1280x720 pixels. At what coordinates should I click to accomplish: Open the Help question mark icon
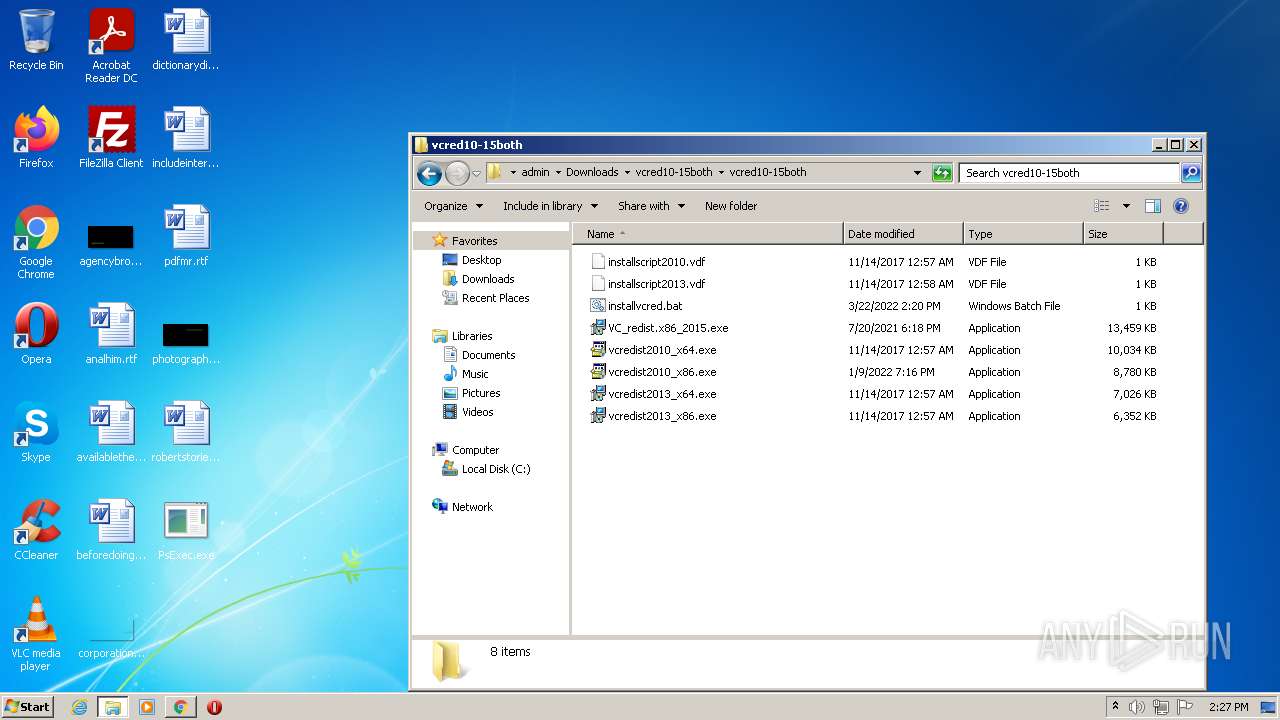pos(1180,206)
